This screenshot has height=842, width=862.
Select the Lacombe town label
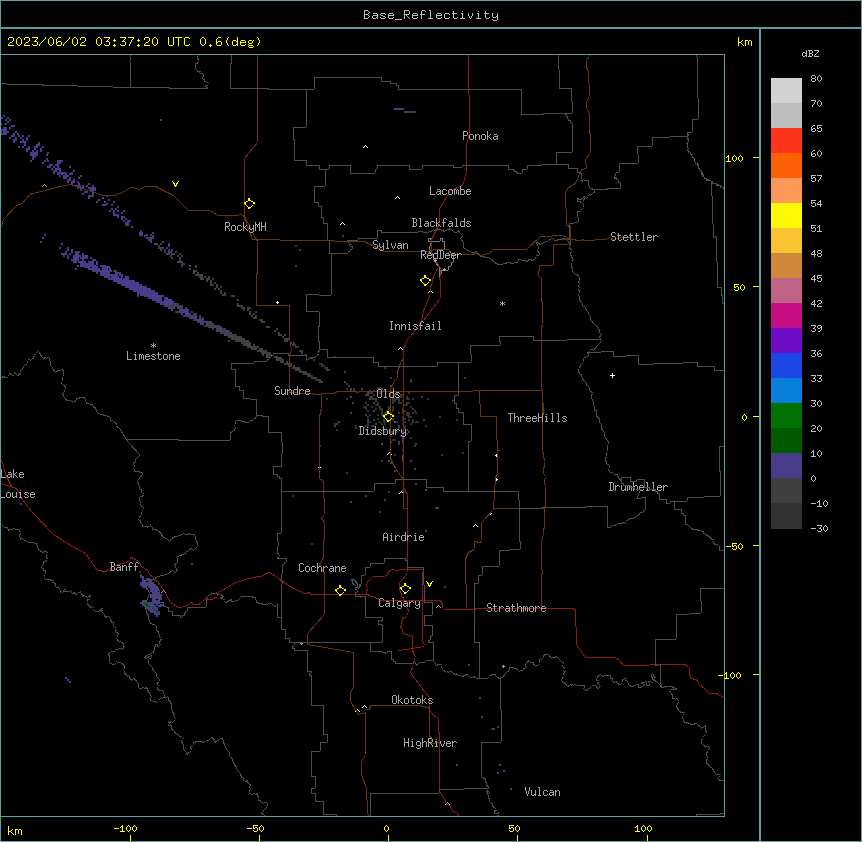coord(450,191)
